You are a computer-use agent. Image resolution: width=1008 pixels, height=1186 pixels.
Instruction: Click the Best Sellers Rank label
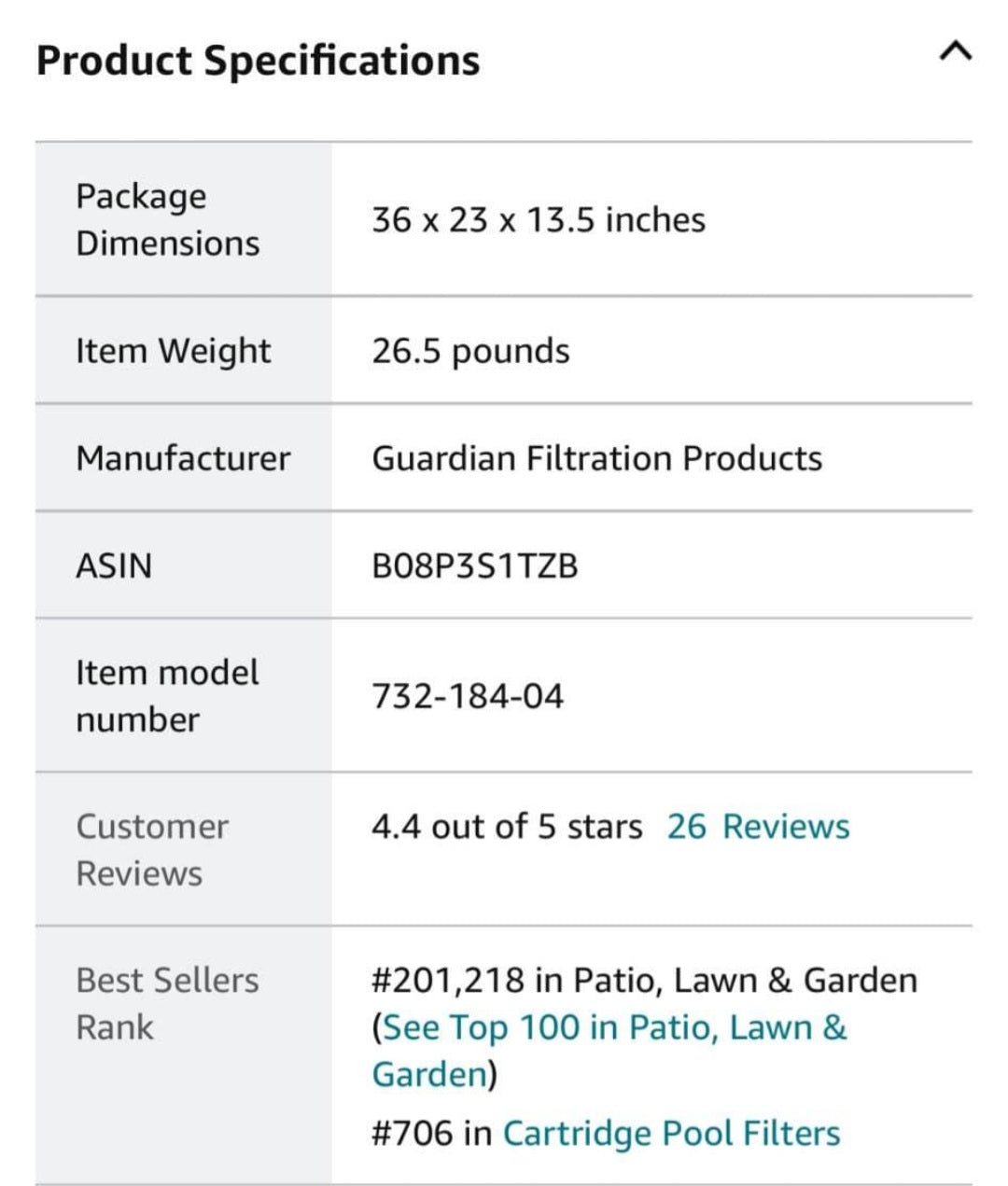click(167, 1004)
